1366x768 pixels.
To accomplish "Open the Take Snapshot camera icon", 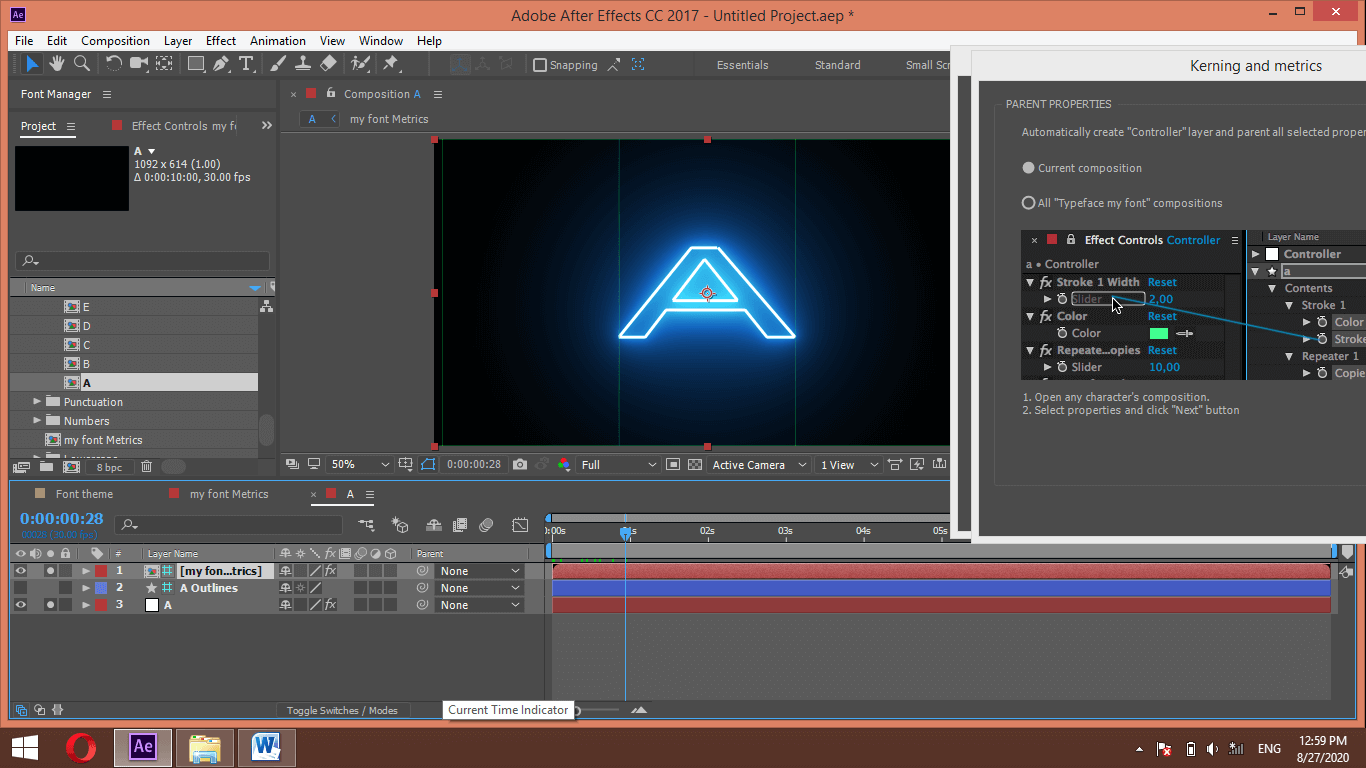I will [x=520, y=463].
